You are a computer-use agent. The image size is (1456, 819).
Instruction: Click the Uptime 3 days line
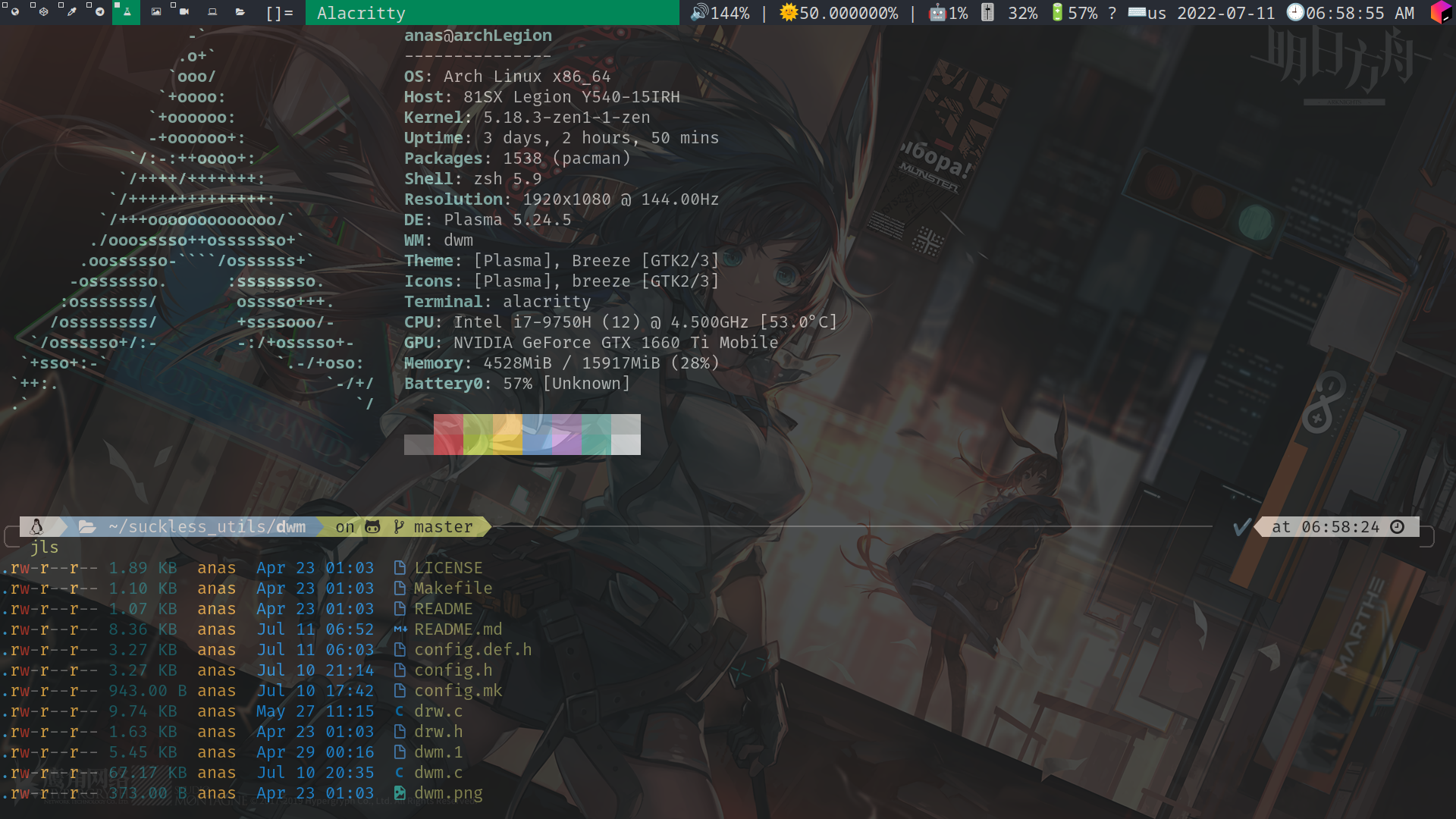(x=562, y=137)
